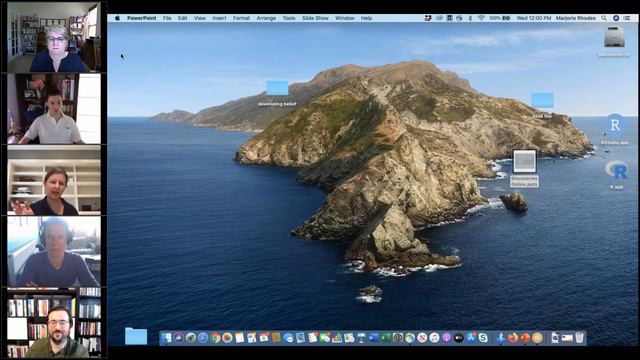Open the View menu
The image size is (640, 360).
point(200,18)
